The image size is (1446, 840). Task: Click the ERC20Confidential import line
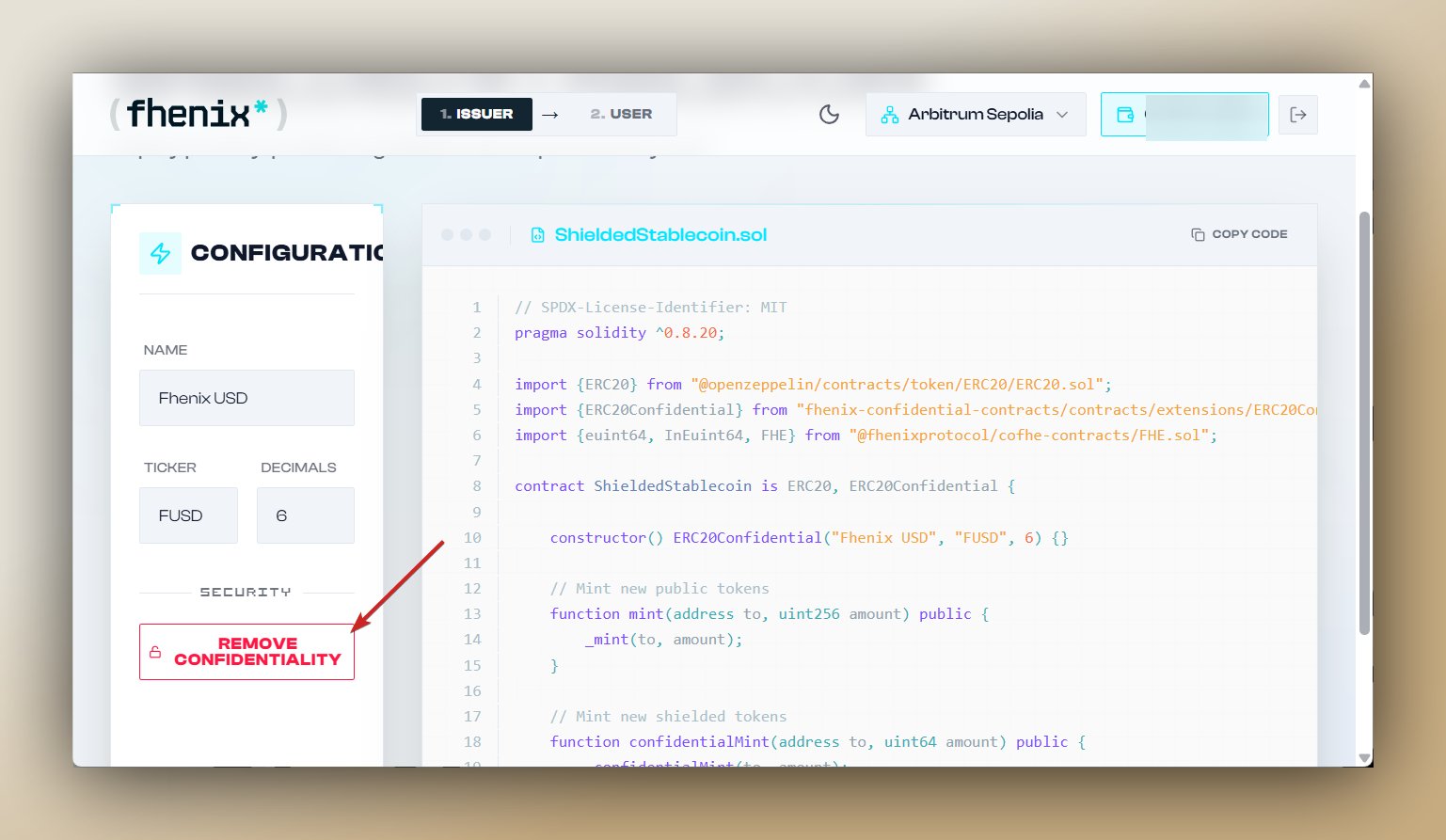pyautogui.click(x=915, y=410)
